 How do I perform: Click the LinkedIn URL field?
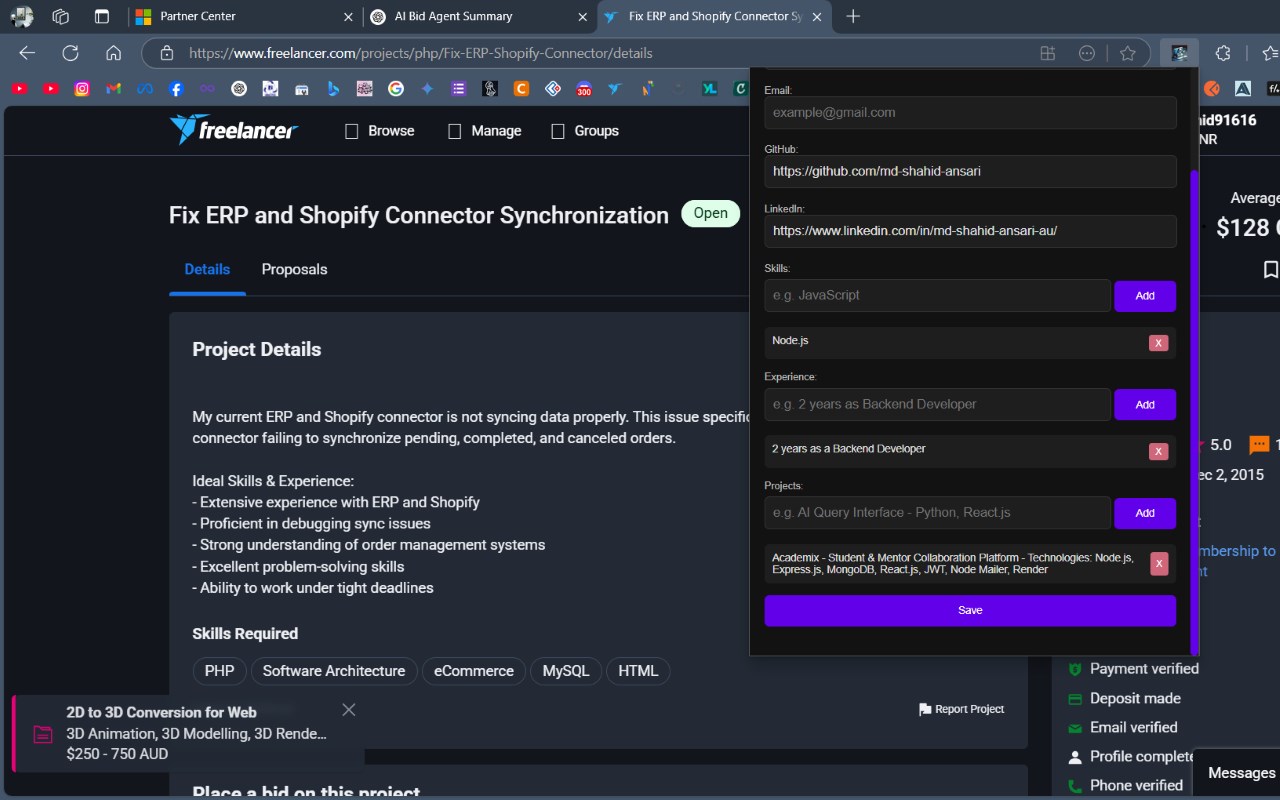[x=970, y=231]
